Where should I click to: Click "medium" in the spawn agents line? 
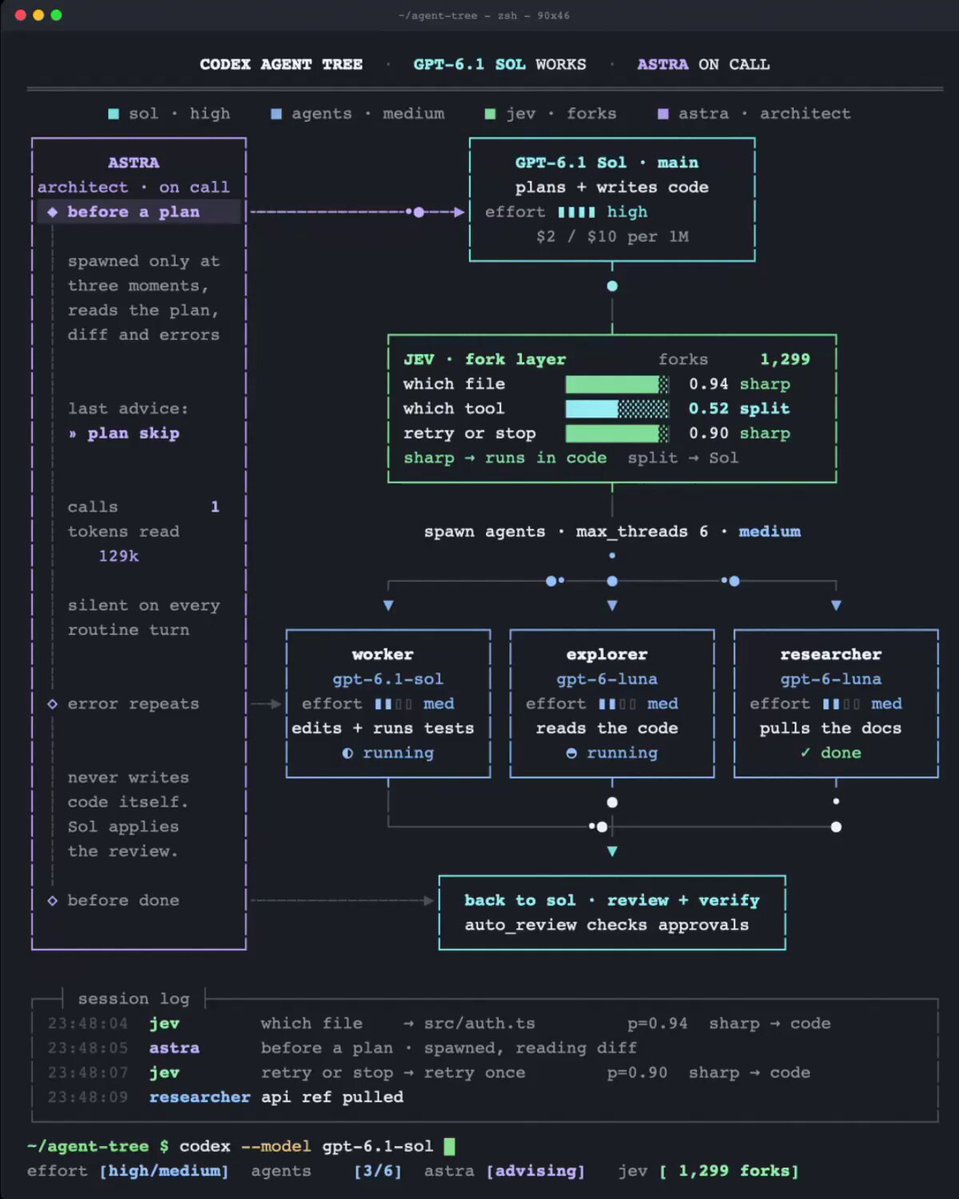tap(769, 531)
